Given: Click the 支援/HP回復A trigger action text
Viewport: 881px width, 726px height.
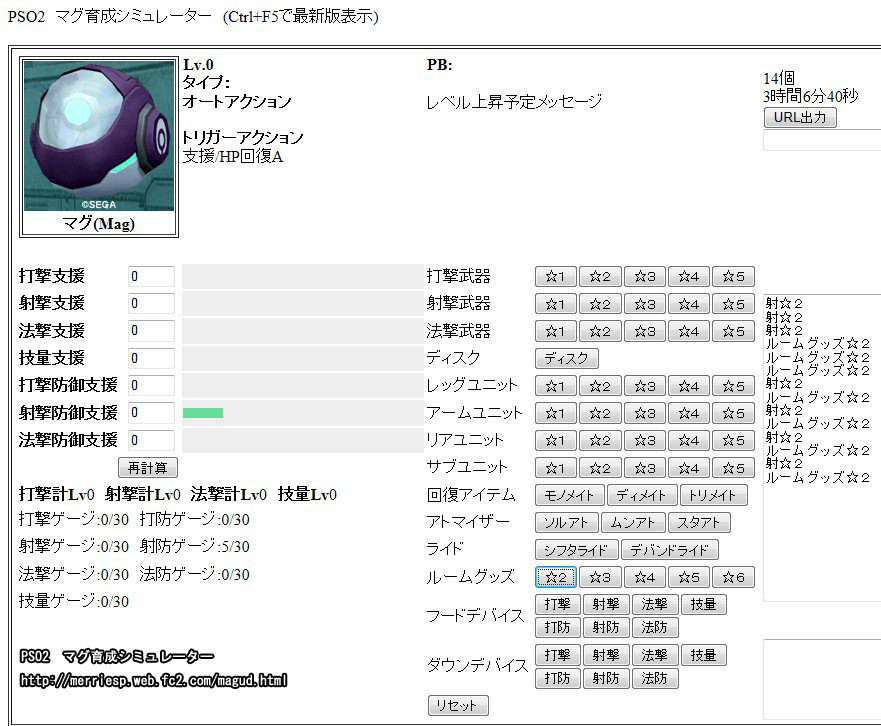Looking at the screenshot, I should [233, 156].
